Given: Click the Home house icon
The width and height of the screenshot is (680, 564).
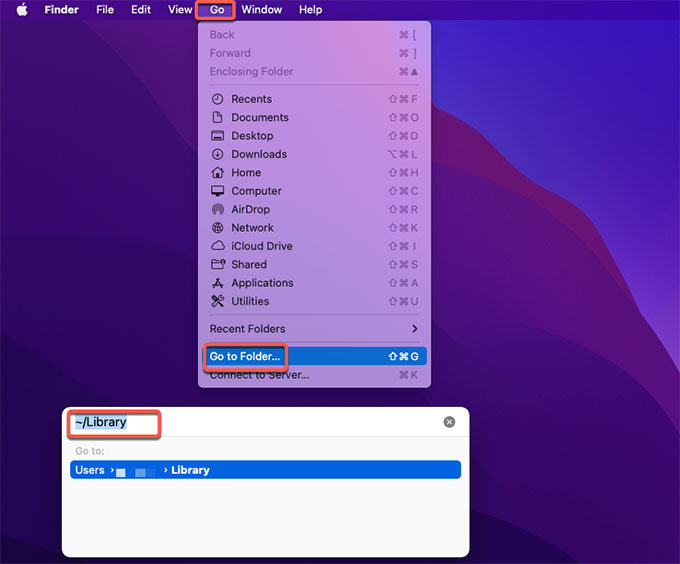Looking at the screenshot, I should click(218, 173).
